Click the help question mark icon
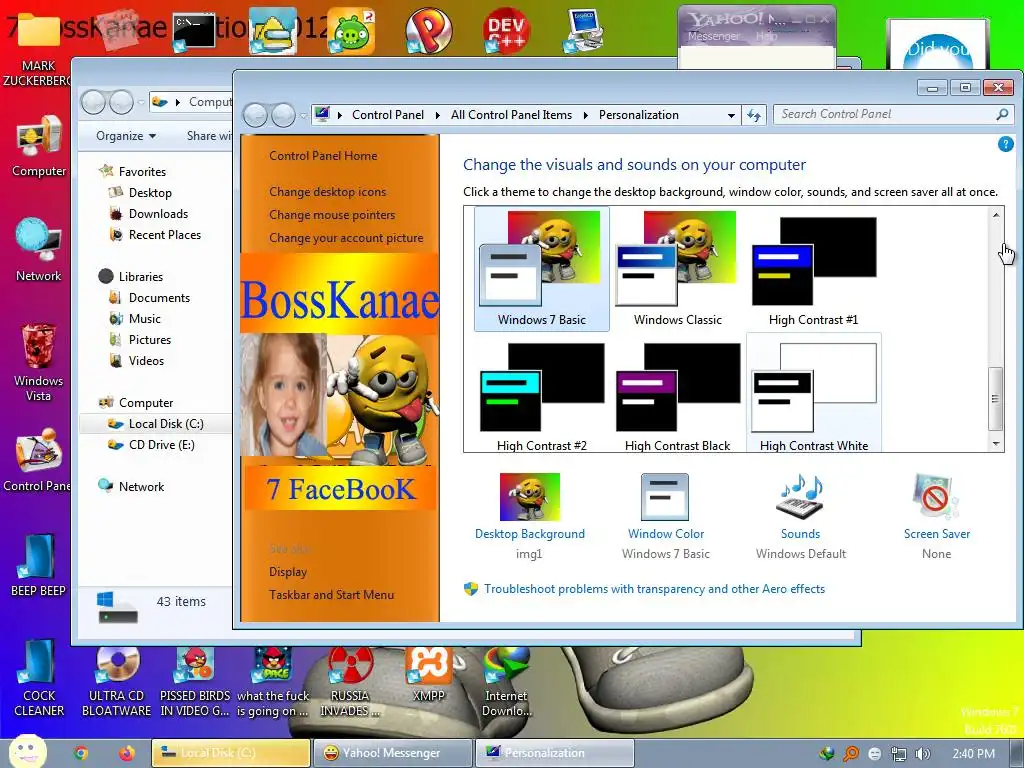The image size is (1024, 768). point(1006,144)
